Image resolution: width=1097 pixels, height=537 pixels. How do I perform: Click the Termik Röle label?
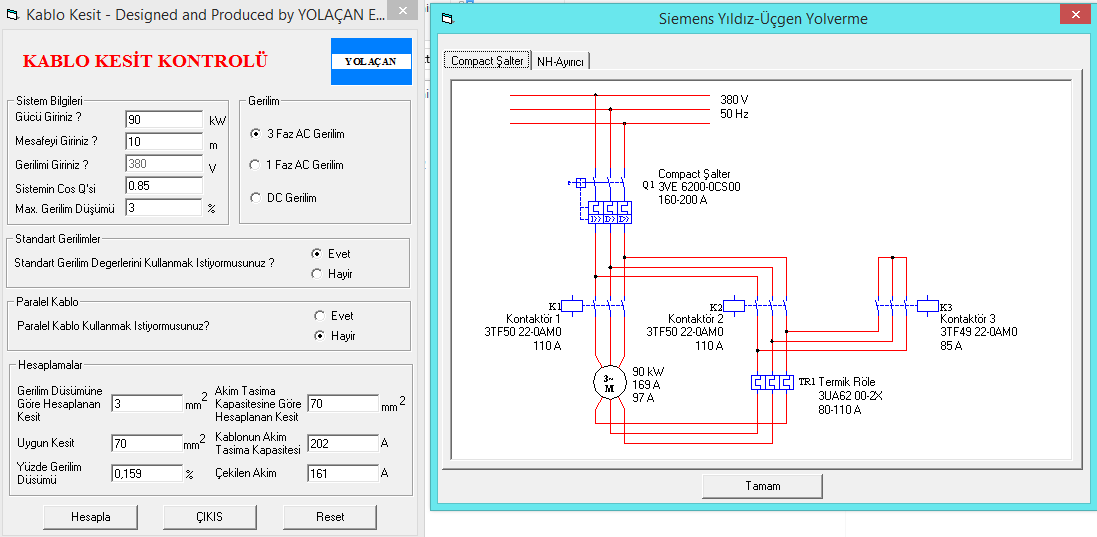(847, 382)
